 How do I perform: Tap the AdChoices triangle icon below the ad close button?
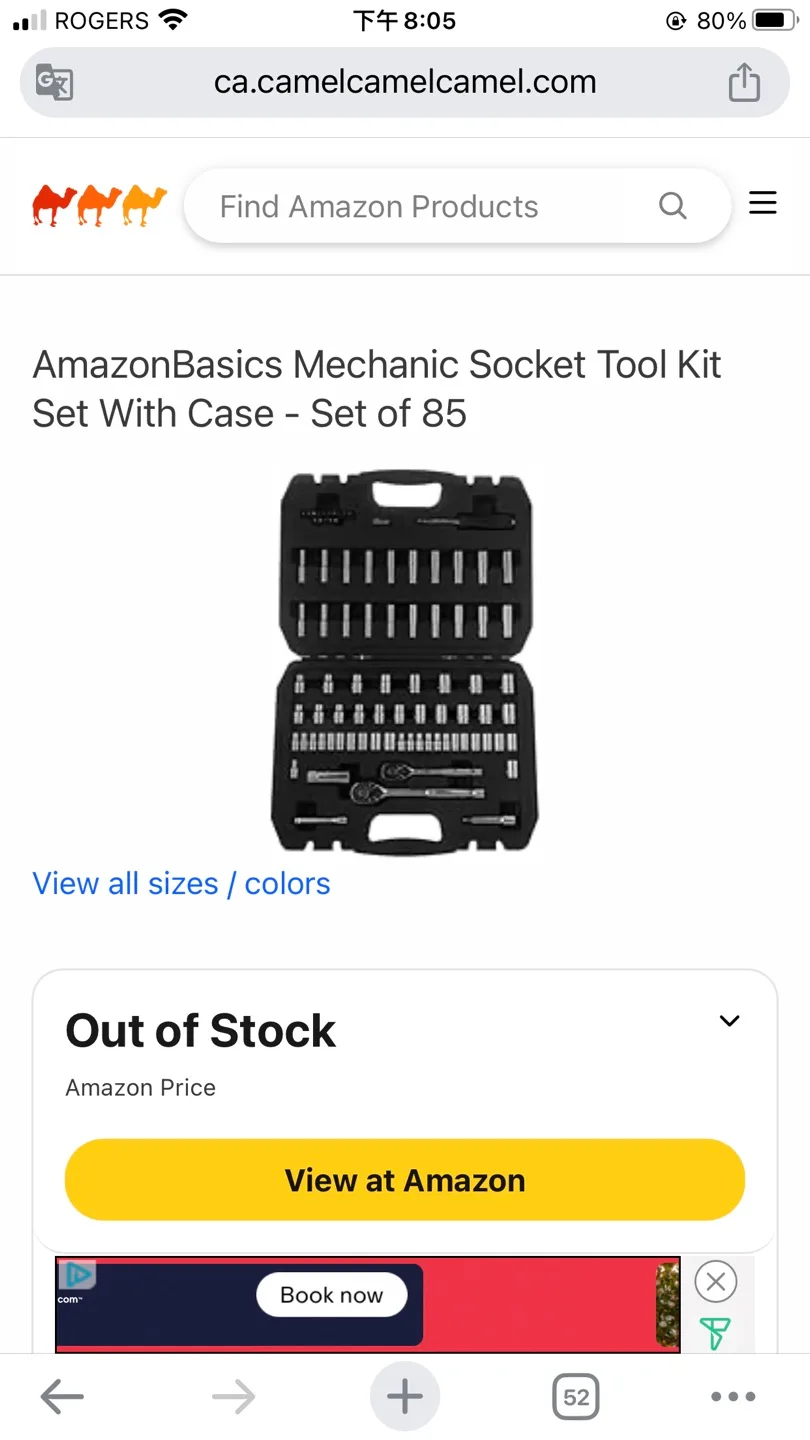pyautogui.click(x=715, y=1333)
